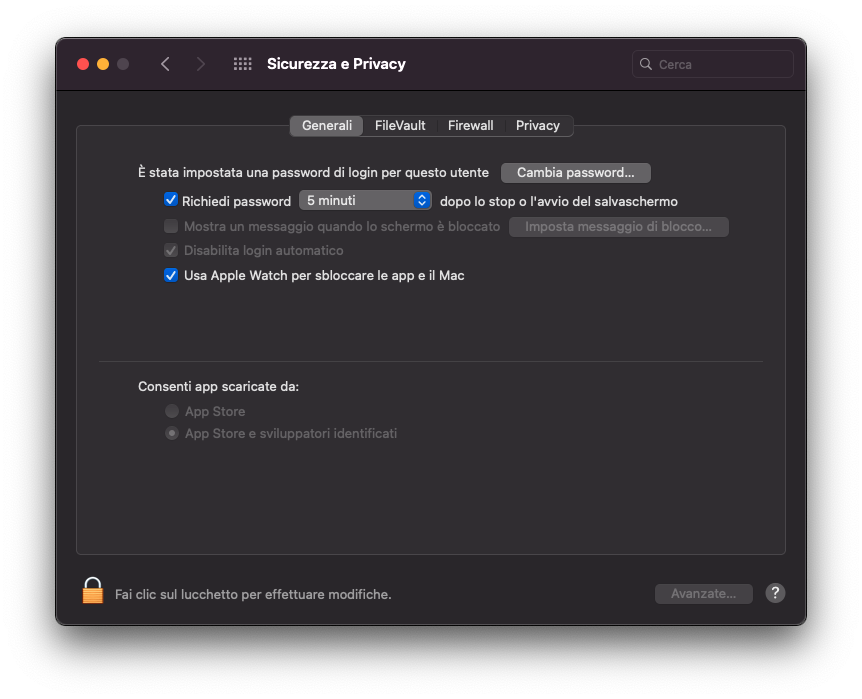Switch to the FileVault tab
The image size is (862, 699).
(x=400, y=125)
